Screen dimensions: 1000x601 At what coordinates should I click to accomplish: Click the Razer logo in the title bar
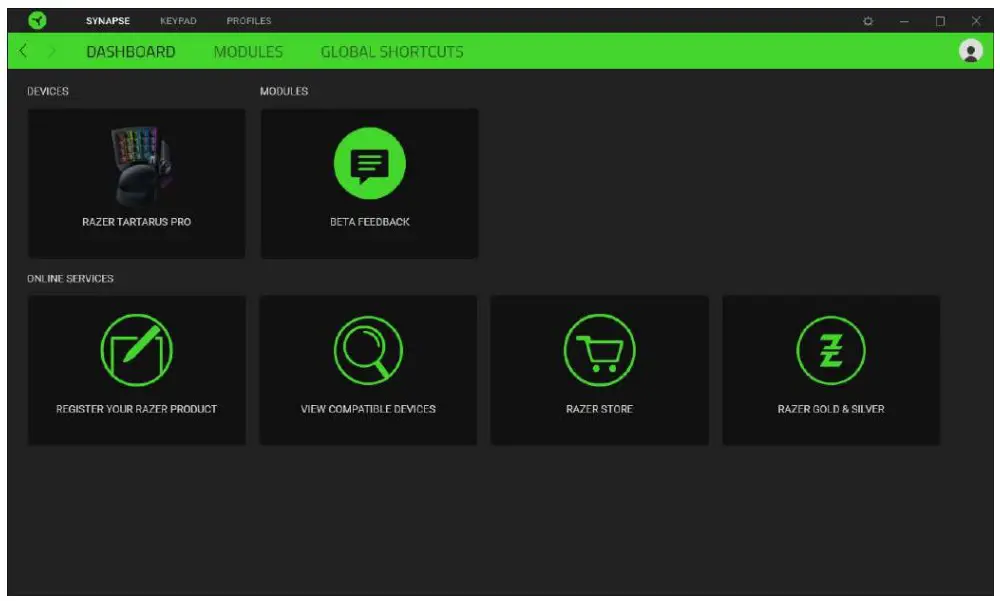[37, 19]
